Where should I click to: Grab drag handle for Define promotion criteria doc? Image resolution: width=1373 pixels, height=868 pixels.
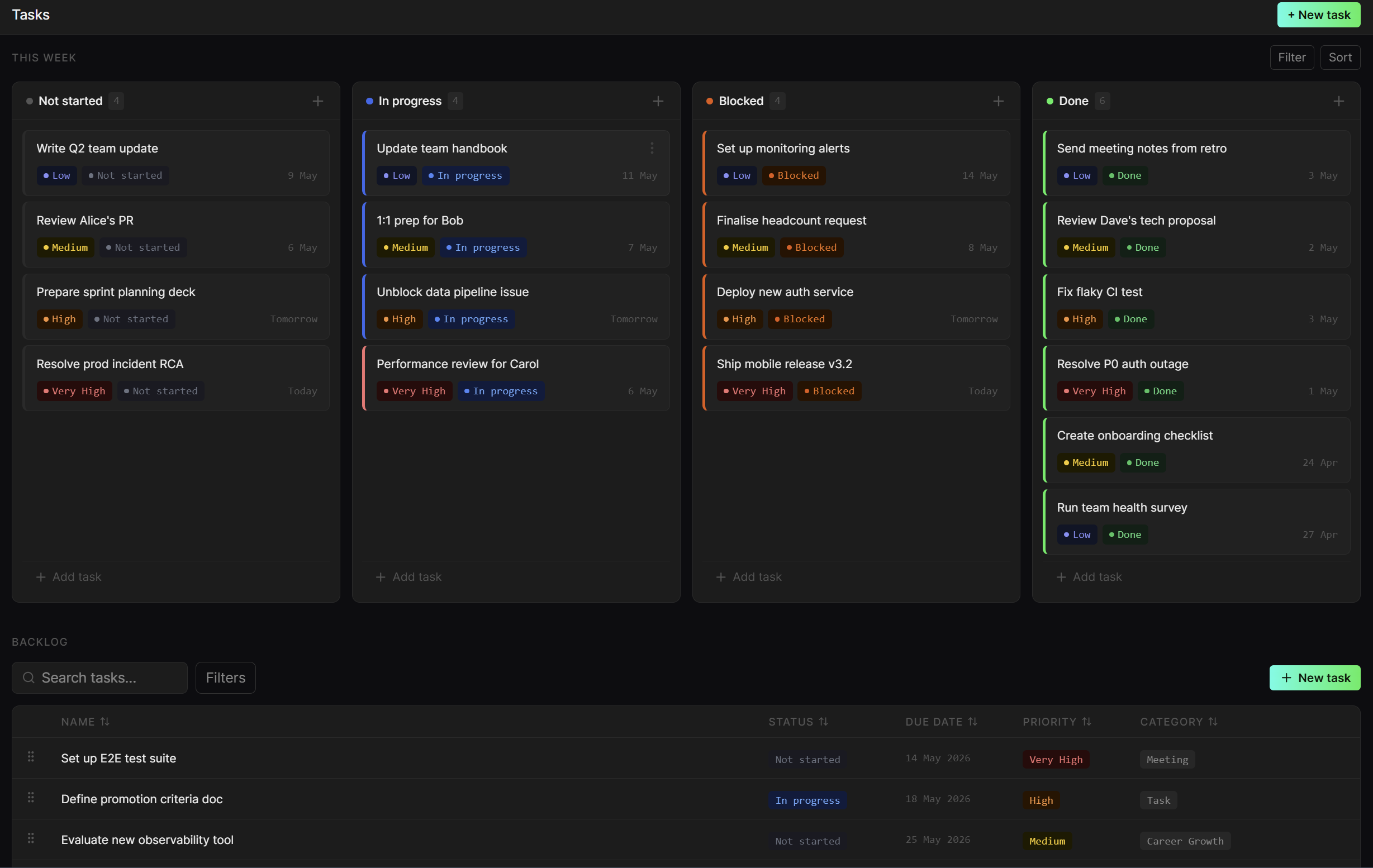click(31, 797)
